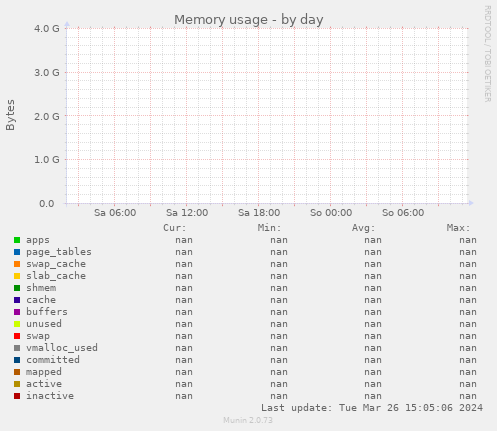
Task: Click the 'Max:' column header
Action: [458, 228]
